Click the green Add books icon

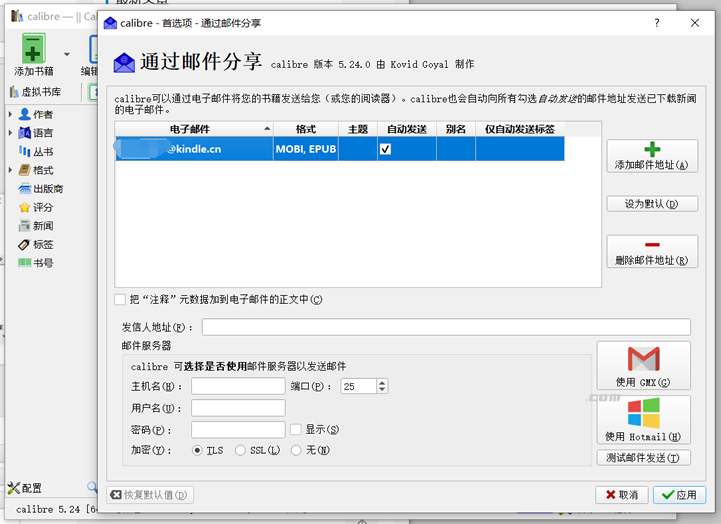click(x=34, y=48)
